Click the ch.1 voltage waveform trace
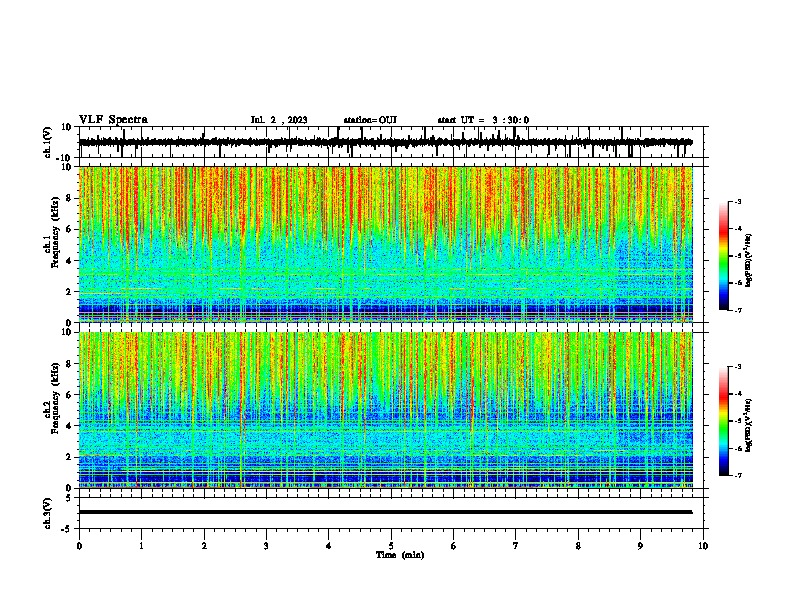The image size is (792, 612). tap(385, 142)
